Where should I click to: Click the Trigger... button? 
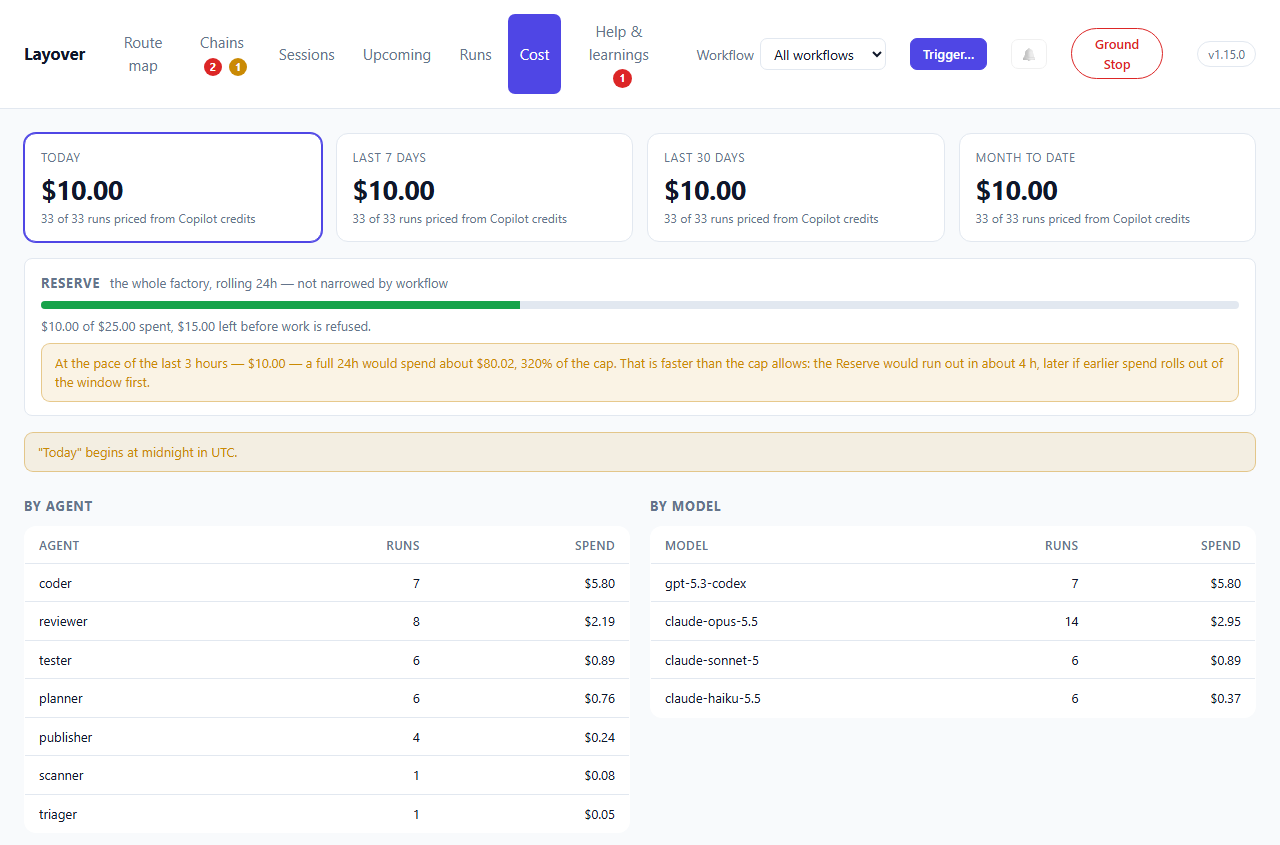[948, 54]
